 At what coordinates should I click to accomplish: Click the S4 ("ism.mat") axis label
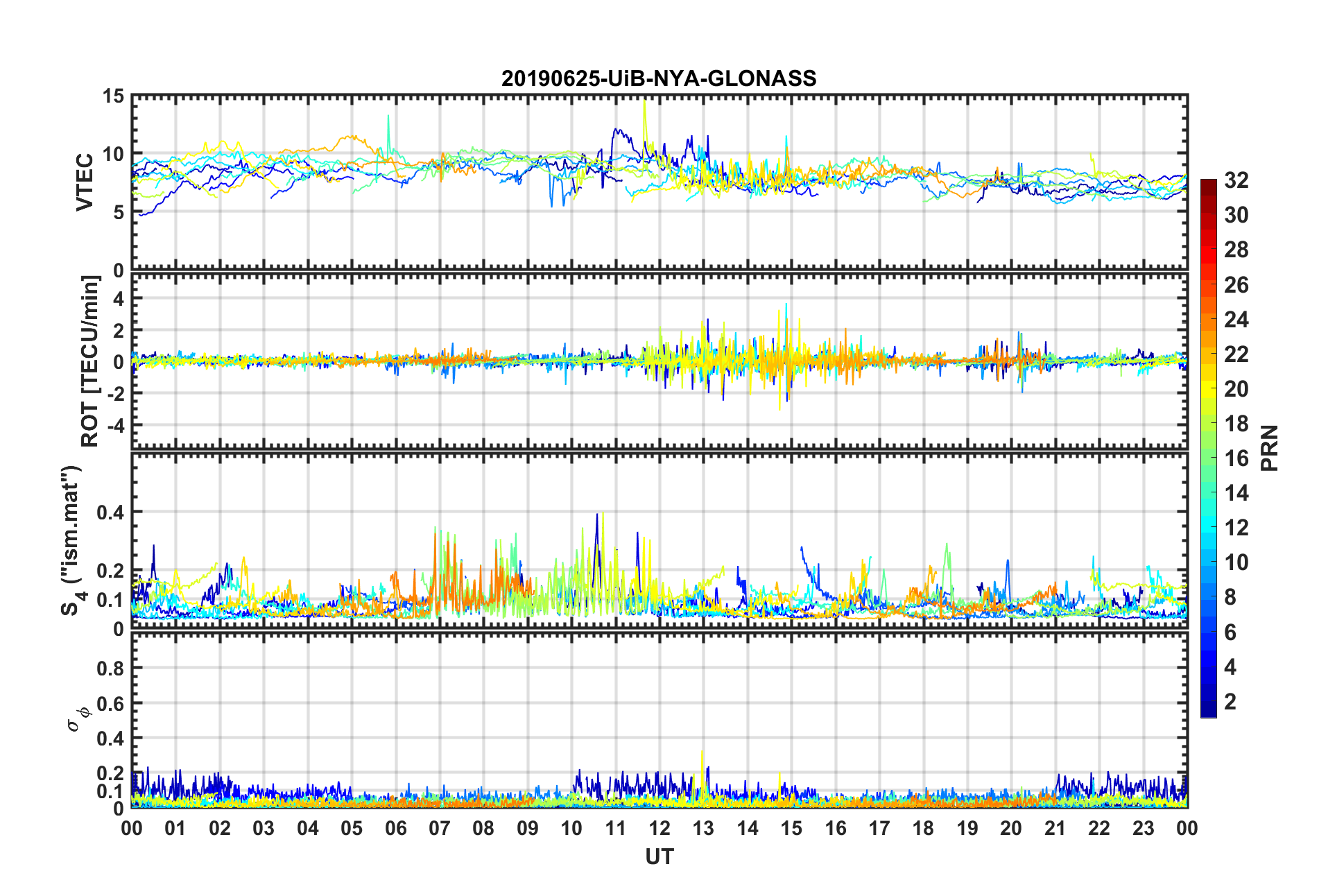click(x=71, y=540)
